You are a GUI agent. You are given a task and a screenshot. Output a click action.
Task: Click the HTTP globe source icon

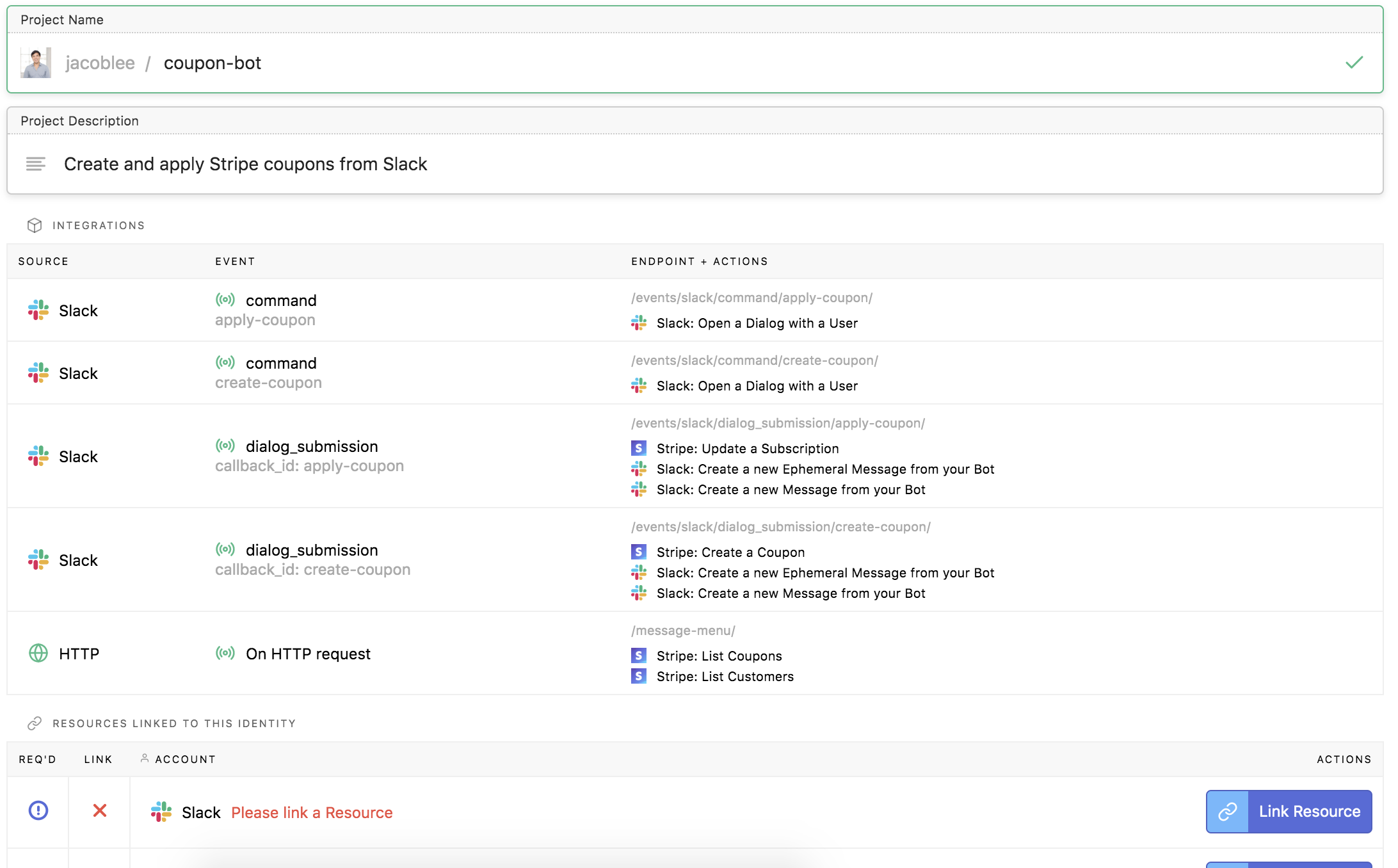38,654
